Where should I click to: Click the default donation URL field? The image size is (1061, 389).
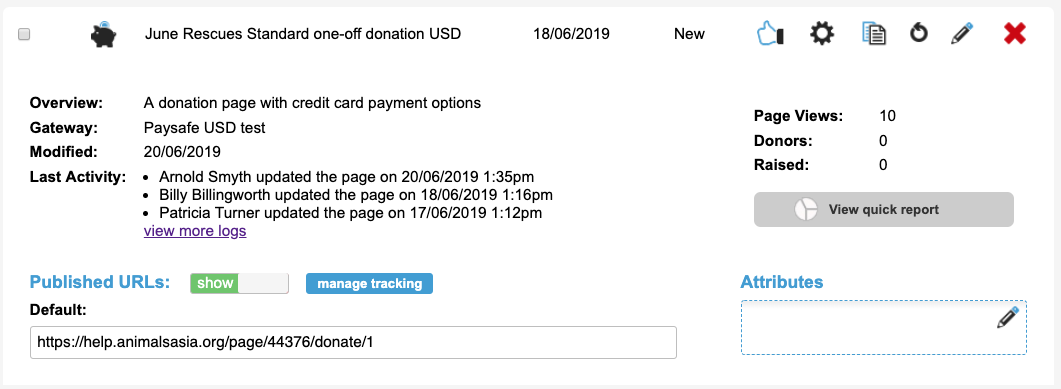pos(353,342)
